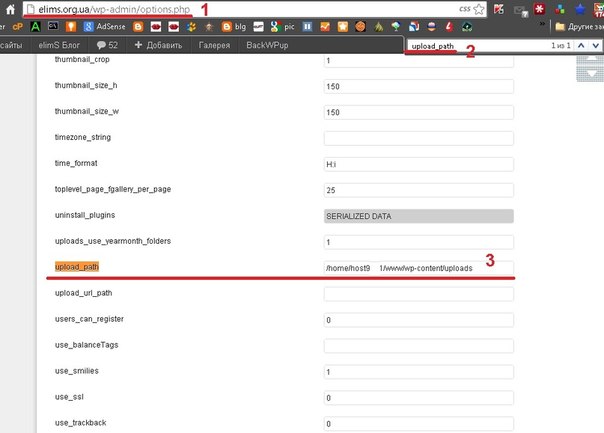This screenshot has height=433, width=604.
Task: Click the users_can_register label
Action: click(89, 319)
